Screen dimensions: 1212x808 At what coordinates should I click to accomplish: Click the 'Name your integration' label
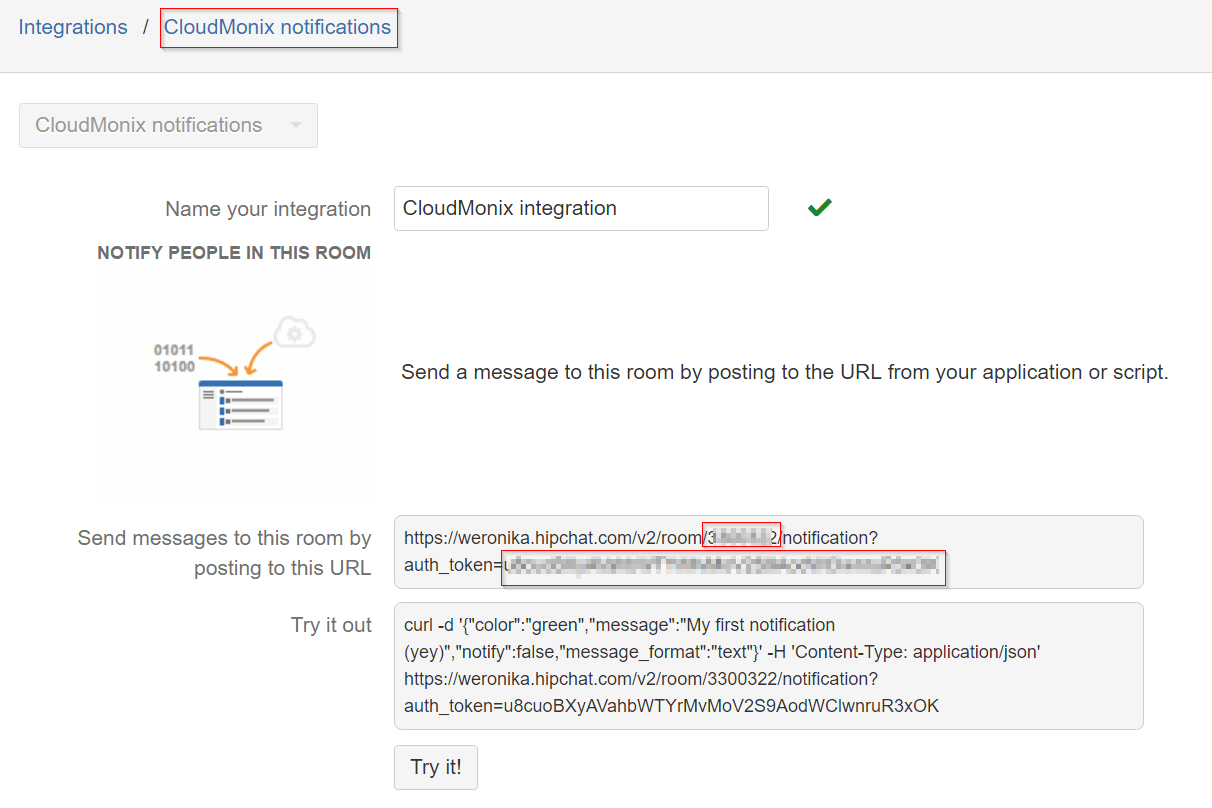pyautogui.click(x=268, y=209)
